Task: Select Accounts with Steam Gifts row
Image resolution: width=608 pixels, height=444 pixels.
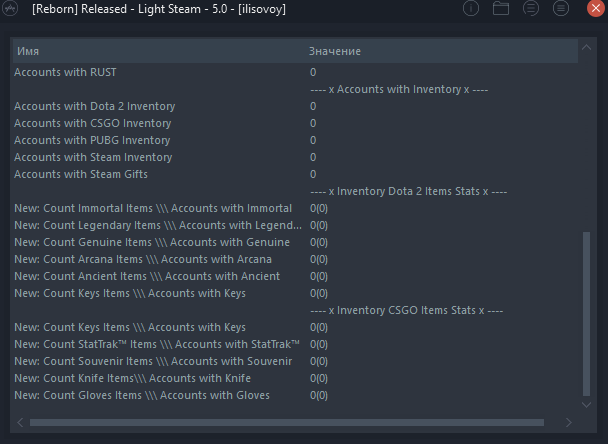Action: [x=295, y=174]
